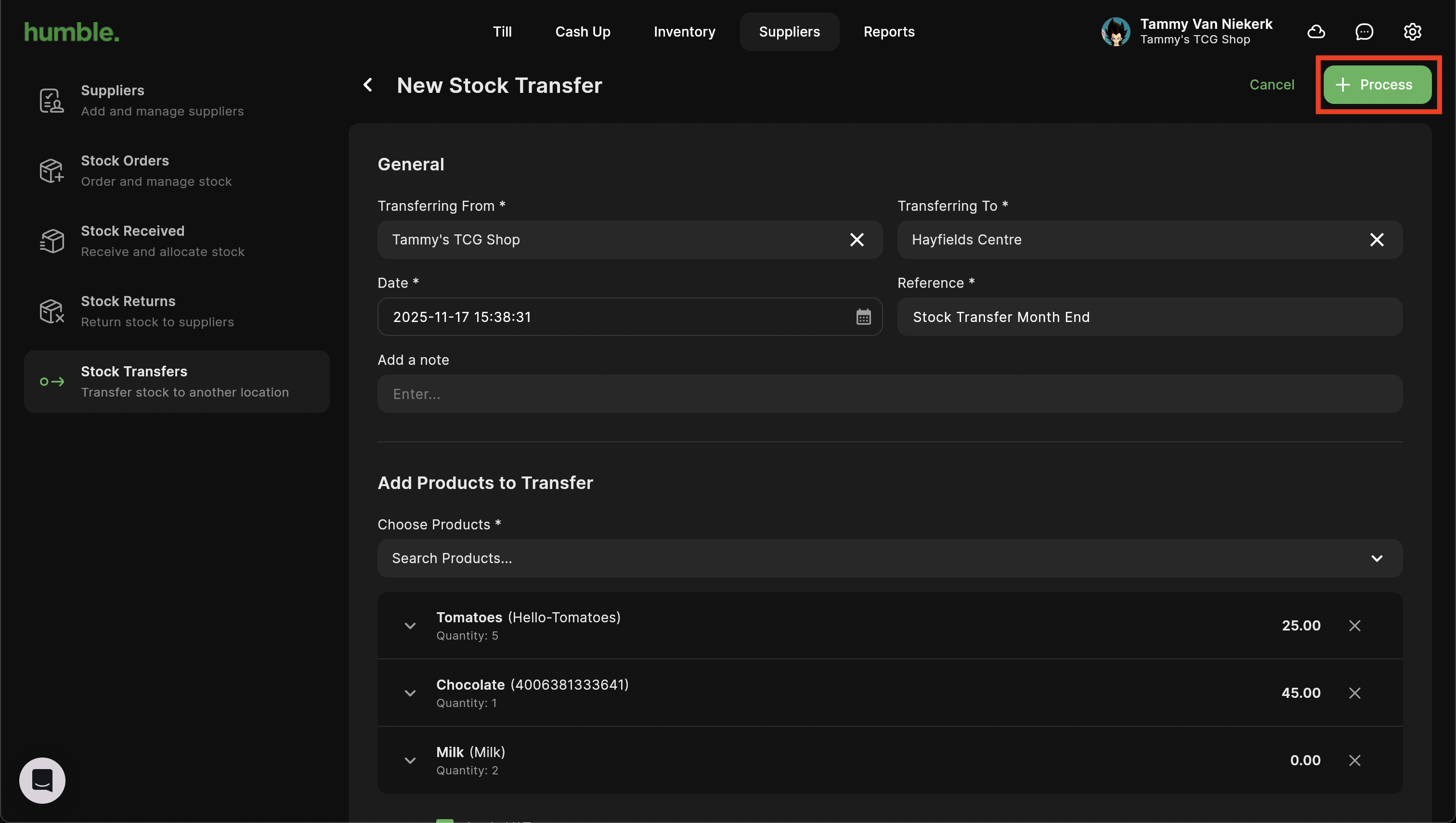1456x823 pixels.
Task: Clear Hayfields Centre from Transferring To
Action: [x=1376, y=240]
